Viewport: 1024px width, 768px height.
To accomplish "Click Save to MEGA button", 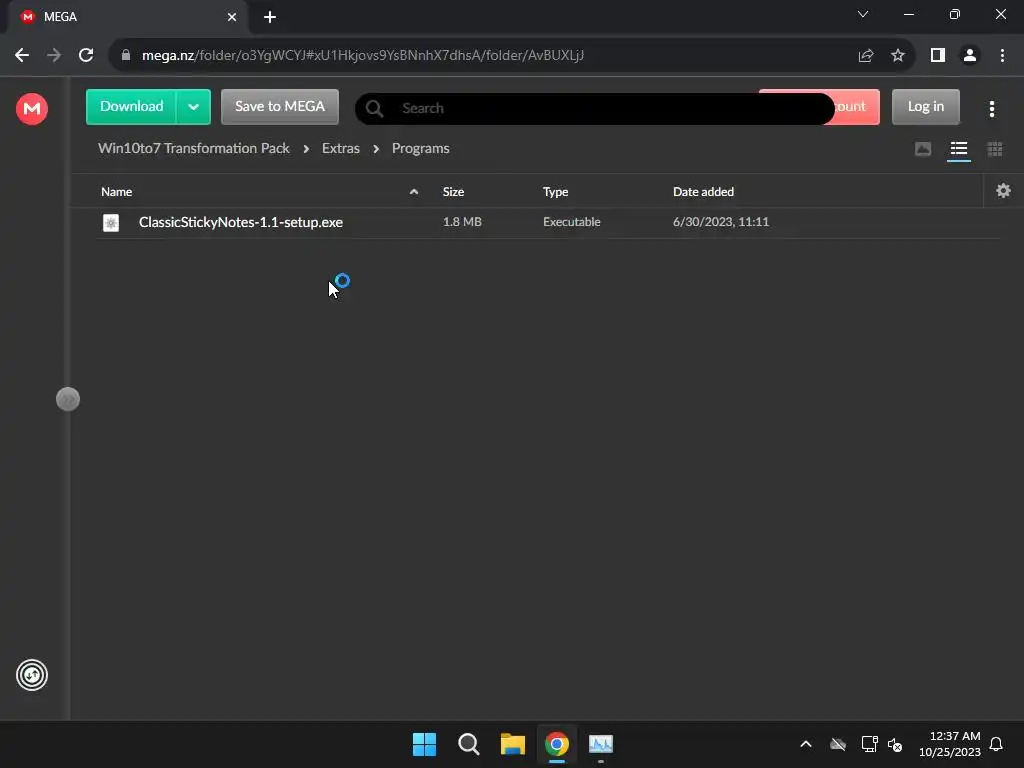I will tap(280, 106).
